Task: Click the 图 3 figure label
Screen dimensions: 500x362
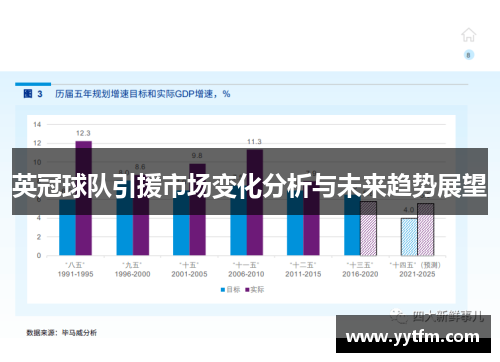Action: pyautogui.click(x=33, y=94)
